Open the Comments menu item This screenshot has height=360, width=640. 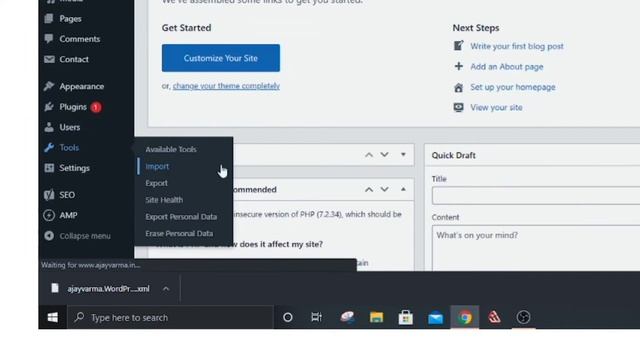80,39
